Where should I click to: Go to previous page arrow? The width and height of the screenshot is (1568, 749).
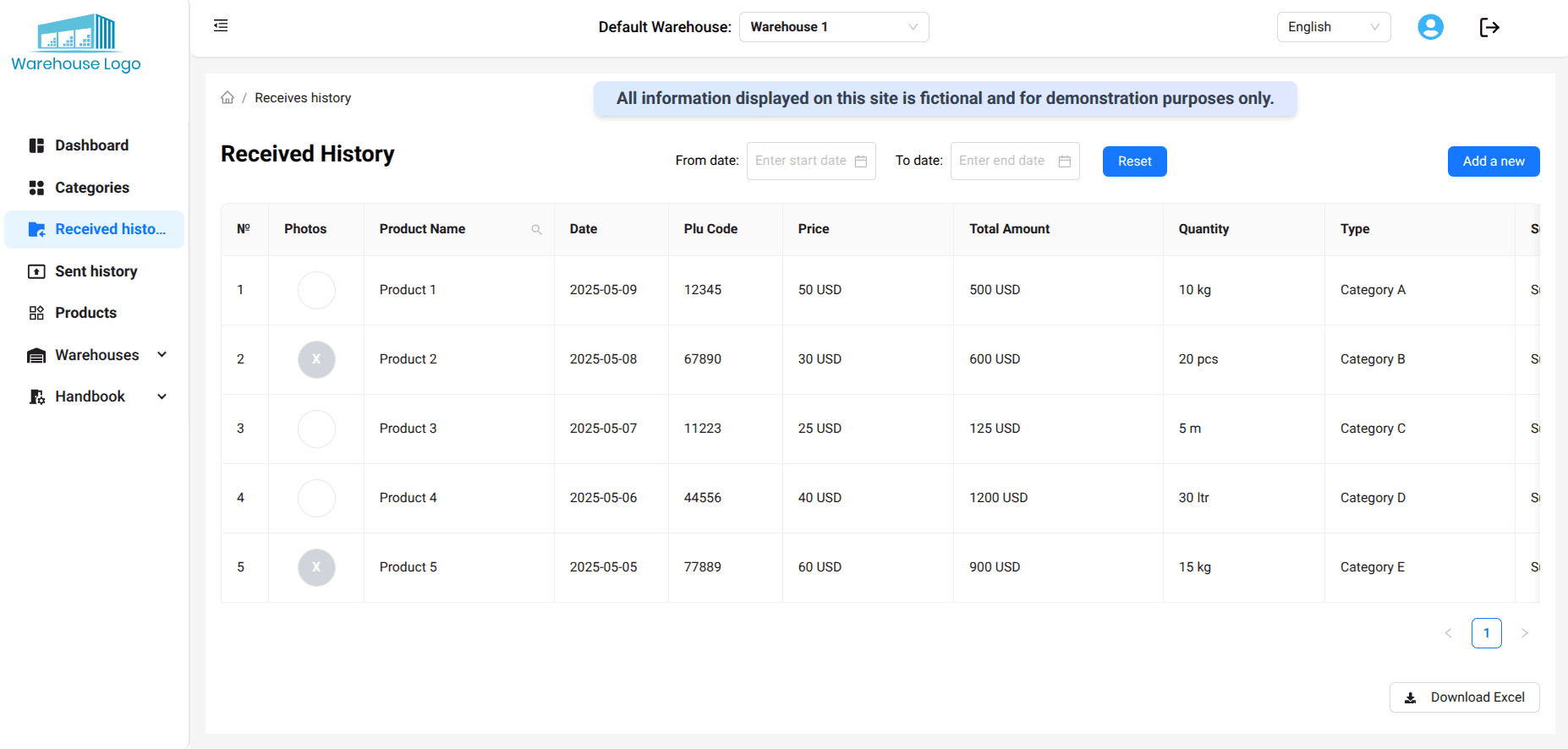coord(1448,633)
